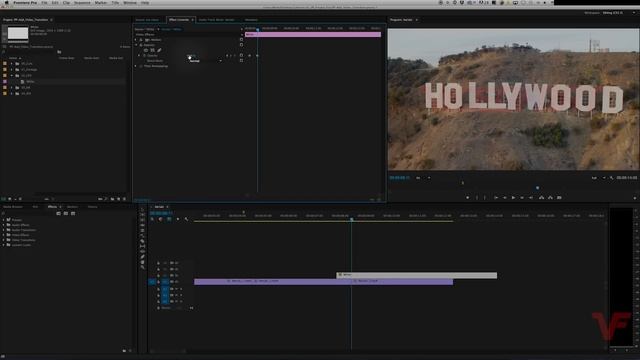This screenshot has height=360, width=640.
Task: Open the Window menu
Action: click(130, 2)
